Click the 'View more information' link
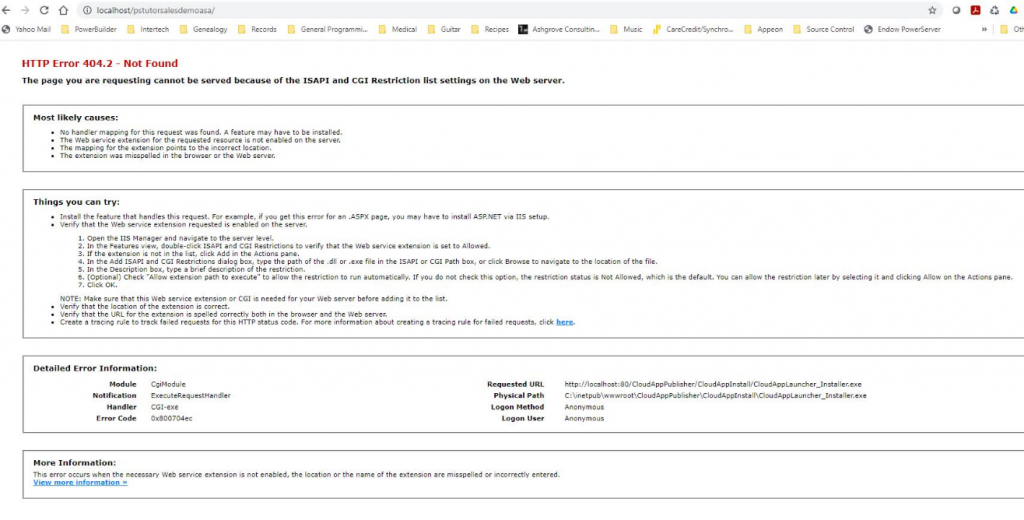The height and width of the screenshot is (520, 1024). [x=80, y=482]
